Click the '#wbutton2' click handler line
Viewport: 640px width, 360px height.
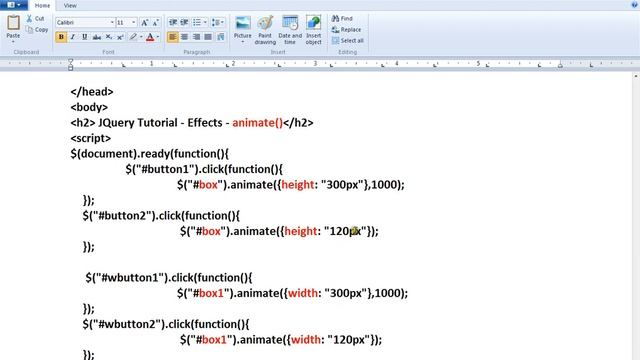pos(166,324)
